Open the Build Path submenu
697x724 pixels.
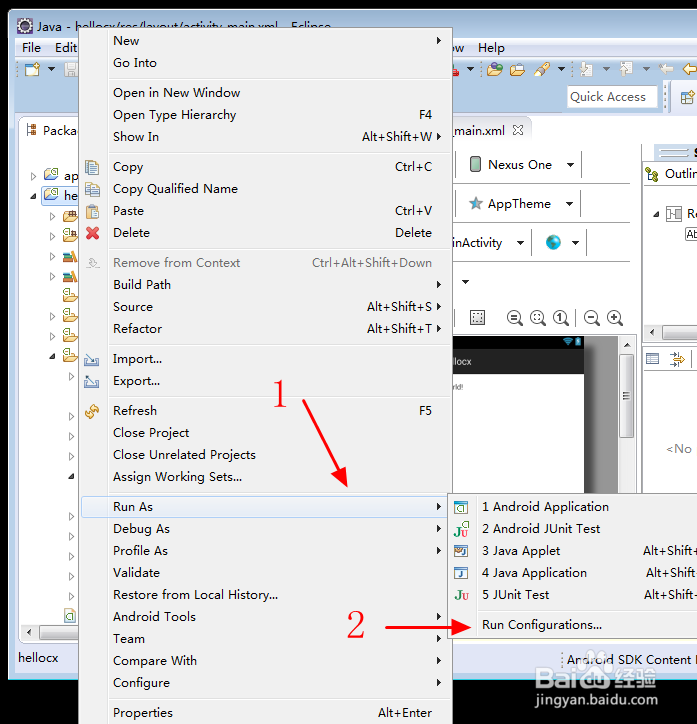[266, 284]
